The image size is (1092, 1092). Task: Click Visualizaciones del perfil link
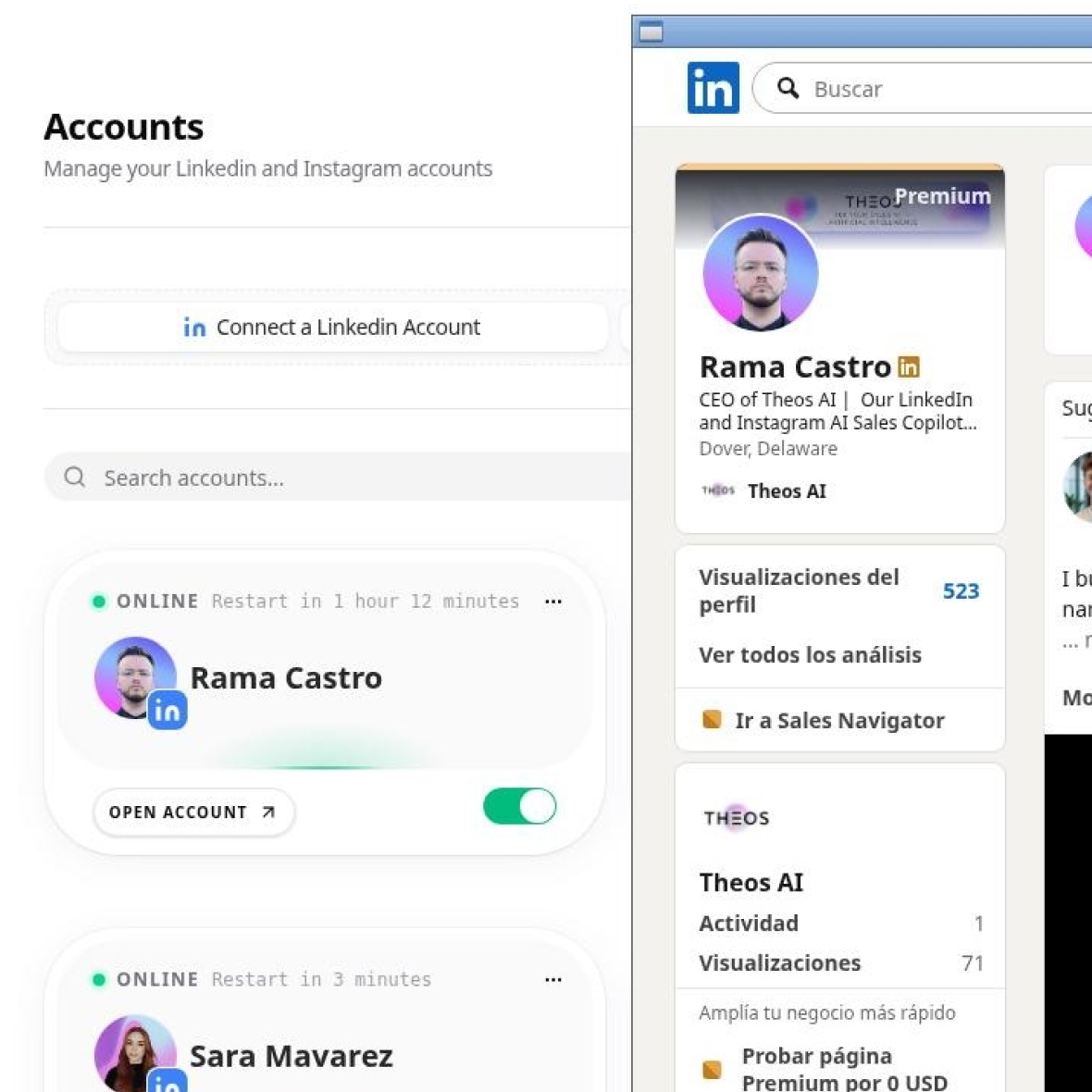coord(799,590)
